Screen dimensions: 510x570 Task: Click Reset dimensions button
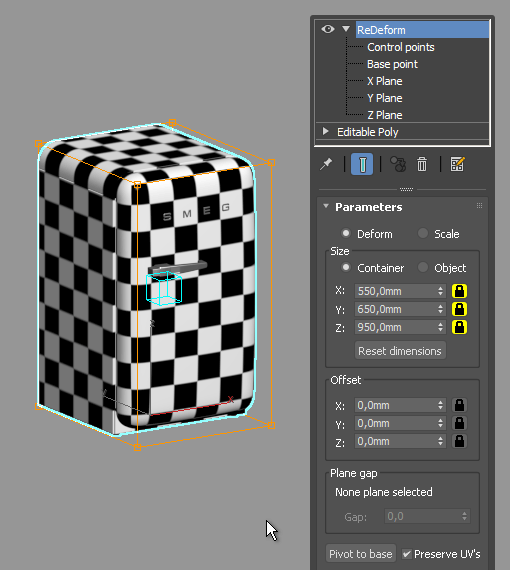(x=400, y=351)
